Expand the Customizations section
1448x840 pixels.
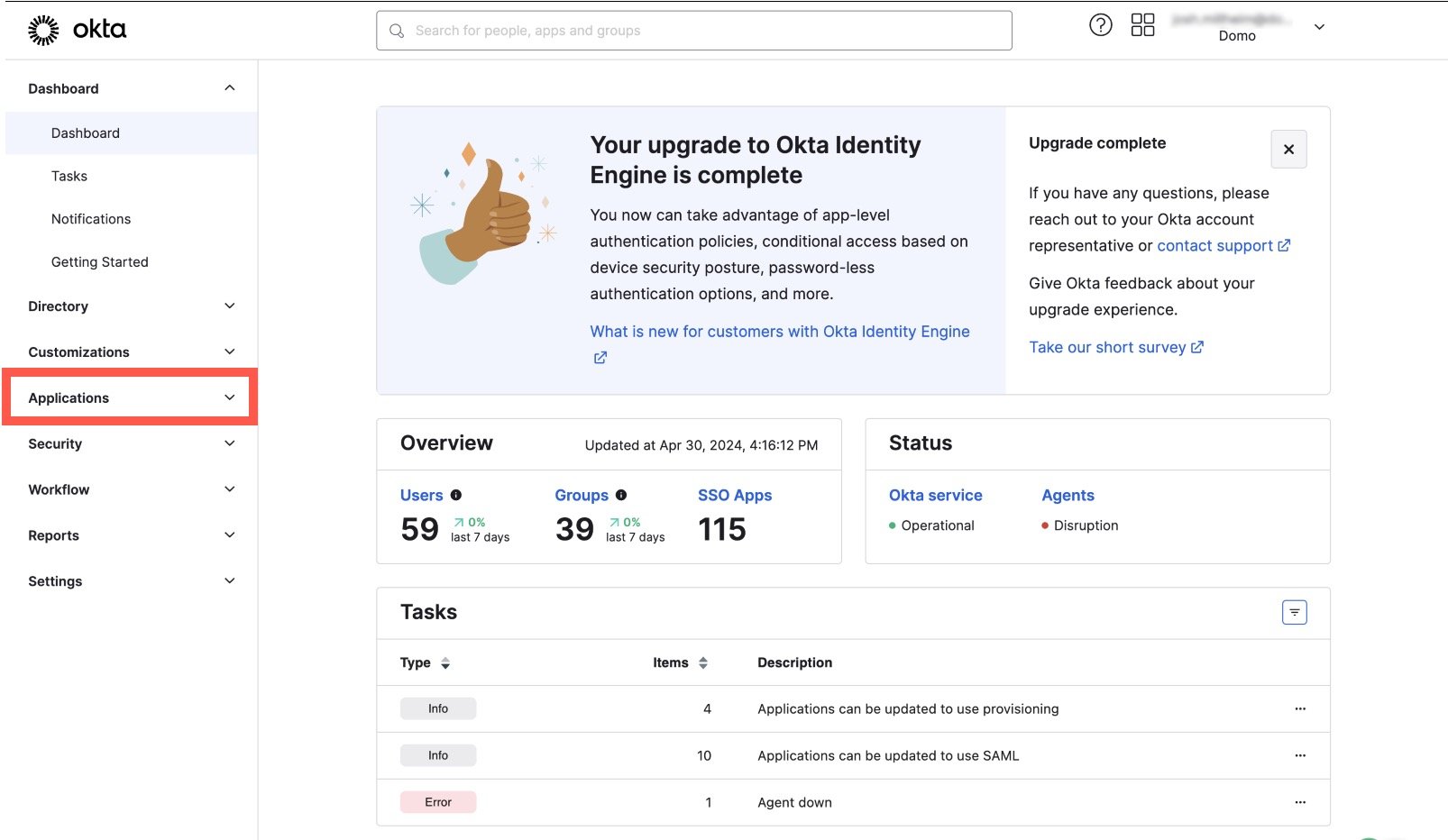[x=132, y=352]
